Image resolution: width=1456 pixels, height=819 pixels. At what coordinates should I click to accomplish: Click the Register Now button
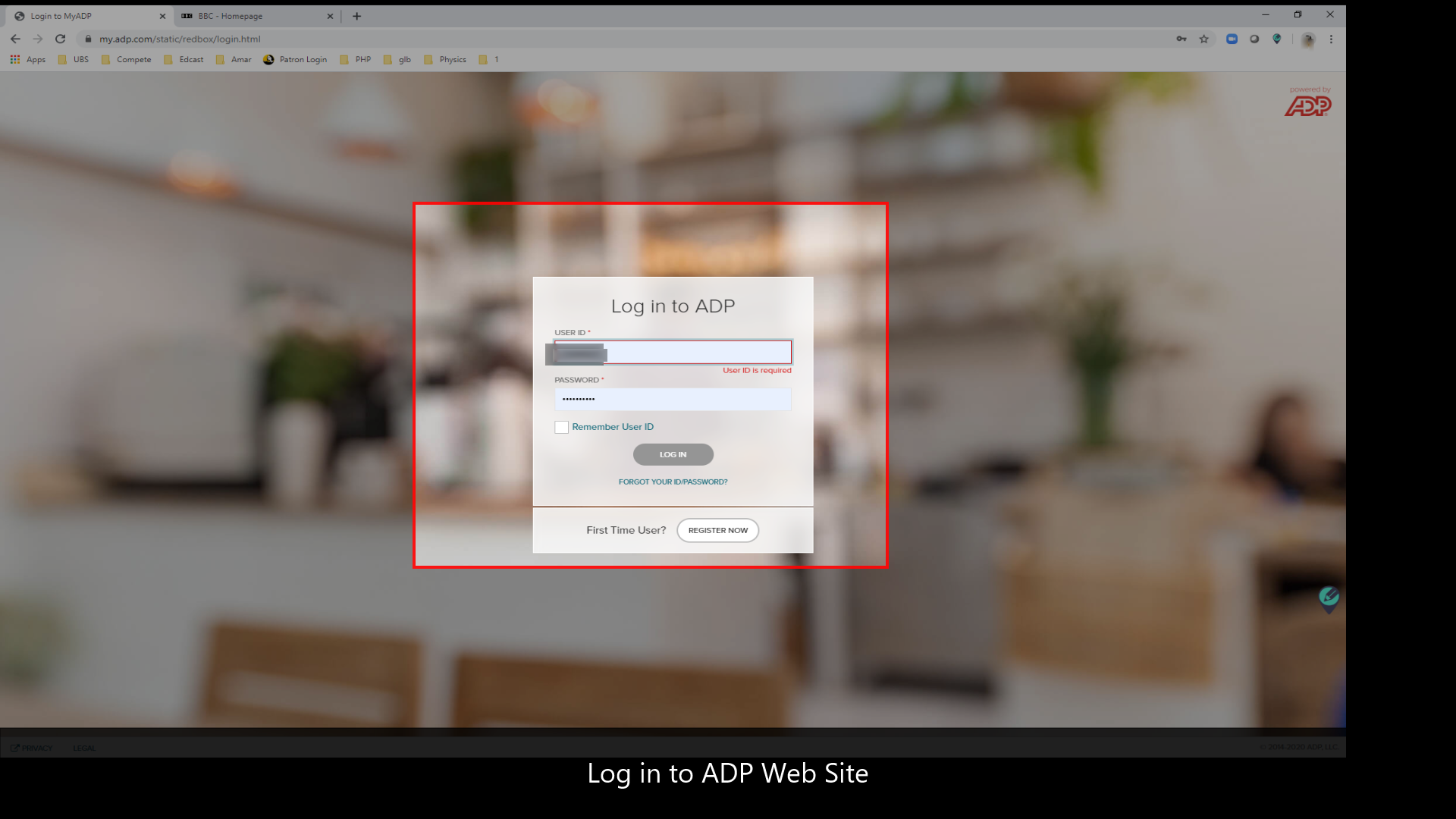(x=717, y=530)
